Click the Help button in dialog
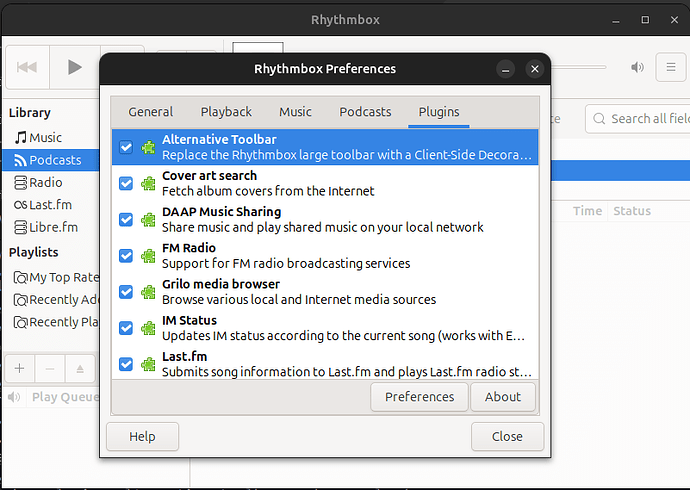The height and width of the screenshot is (490, 690). [142, 436]
